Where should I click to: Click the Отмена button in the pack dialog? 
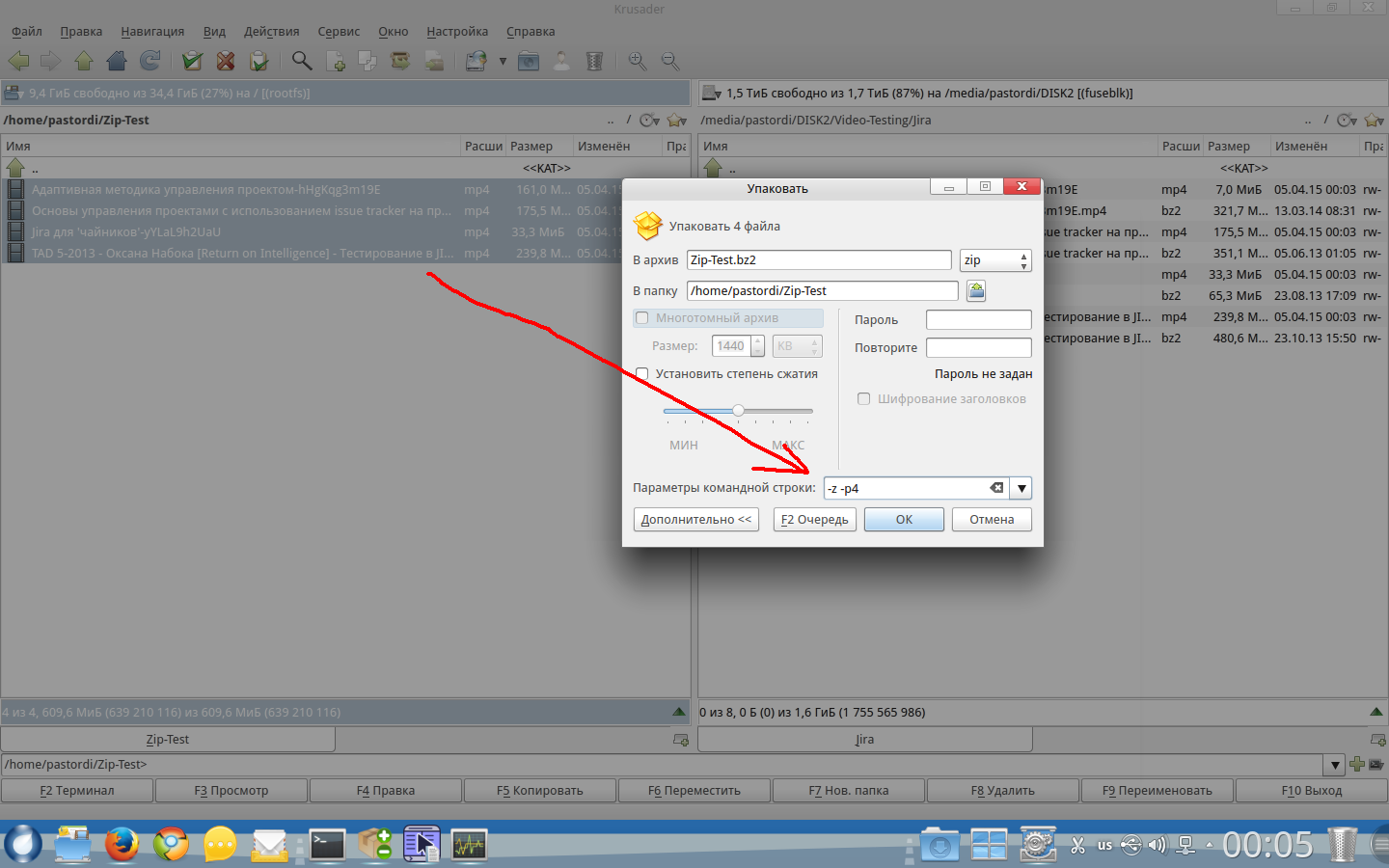992,520
